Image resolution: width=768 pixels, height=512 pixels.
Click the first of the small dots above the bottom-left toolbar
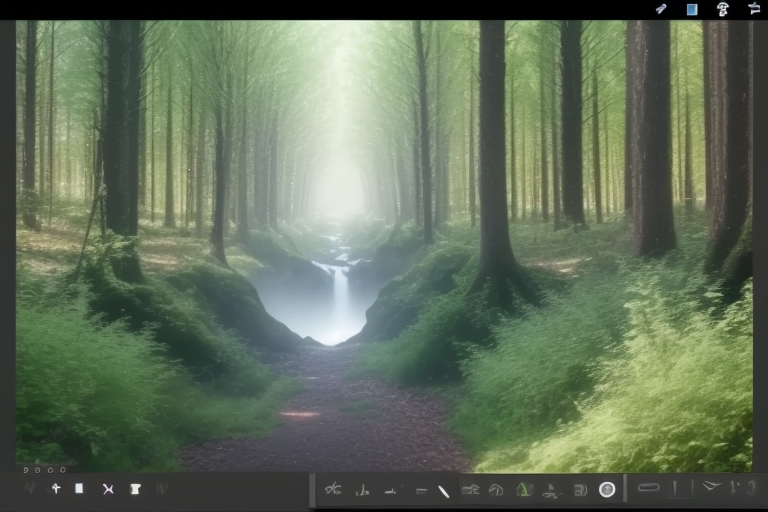[x=27, y=469]
